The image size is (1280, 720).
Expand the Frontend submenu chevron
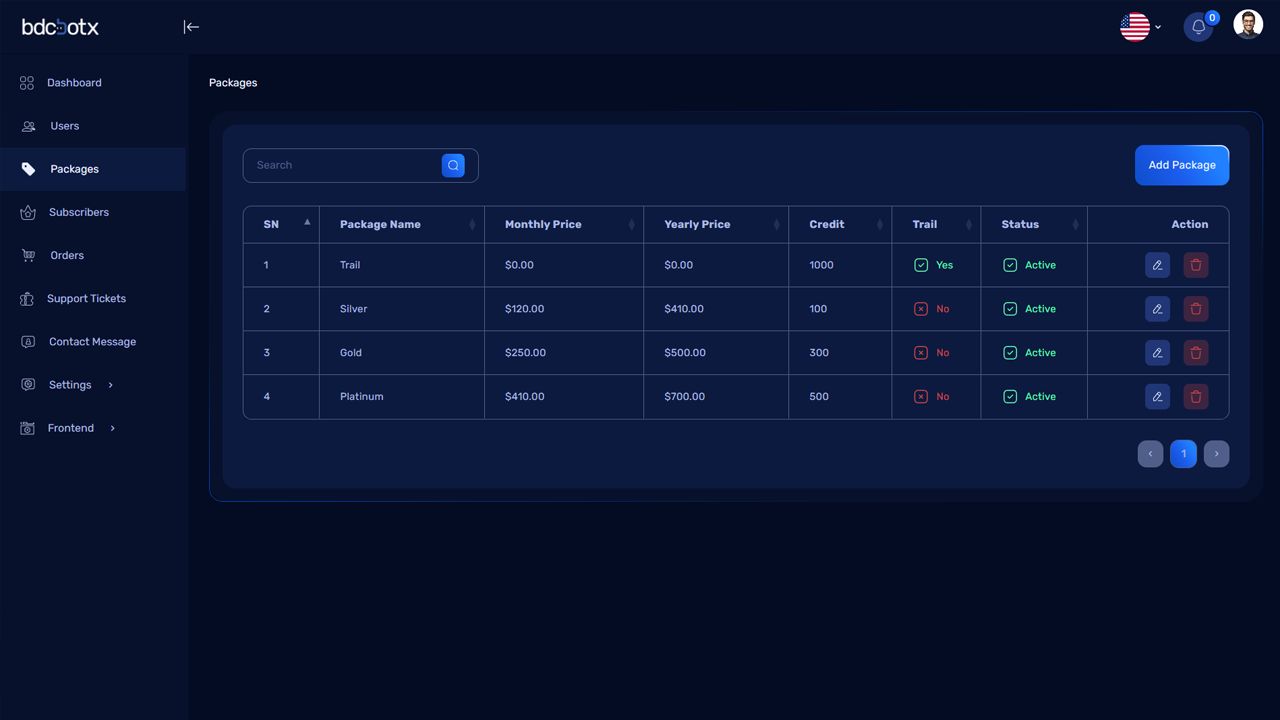click(112, 428)
